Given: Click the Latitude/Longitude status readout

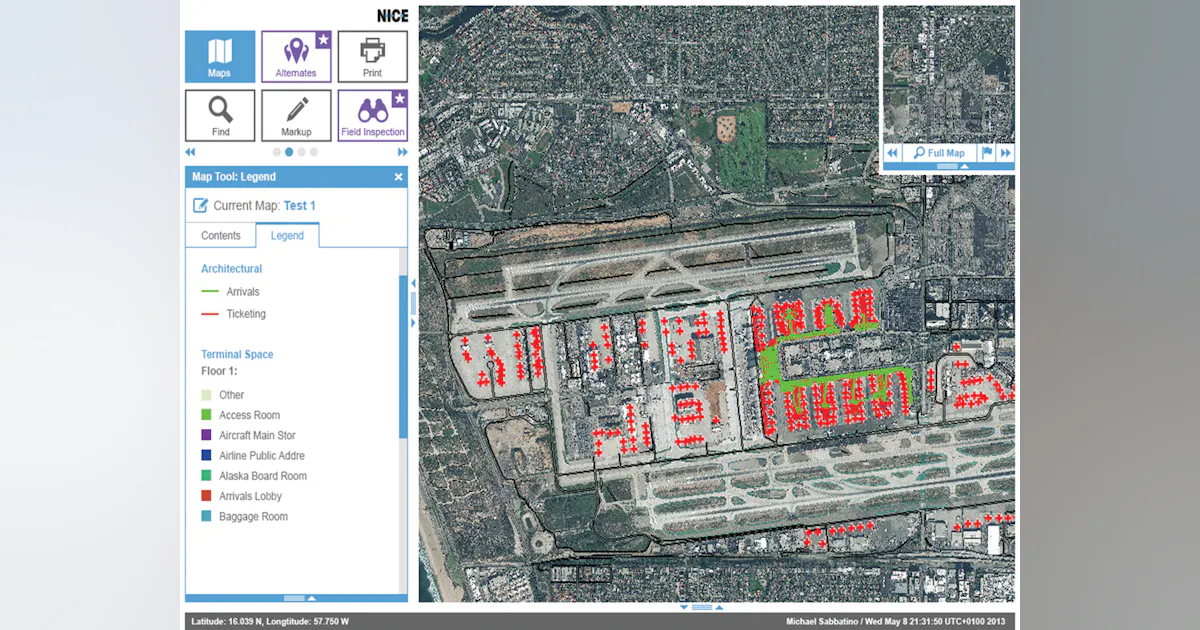Looking at the screenshot, I should [270, 621].
